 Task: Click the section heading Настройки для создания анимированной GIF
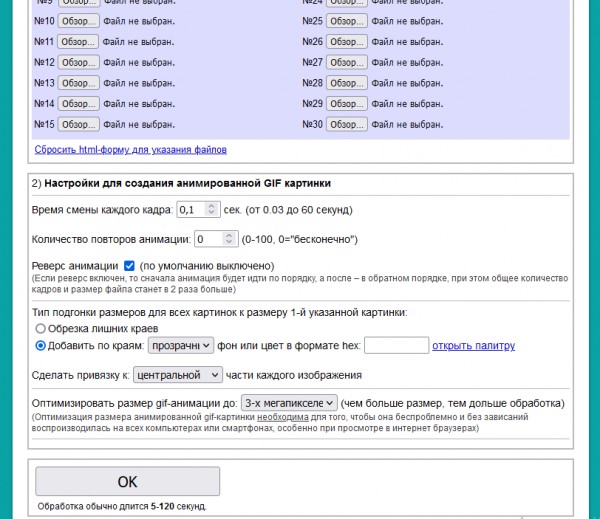click(188, 183)
